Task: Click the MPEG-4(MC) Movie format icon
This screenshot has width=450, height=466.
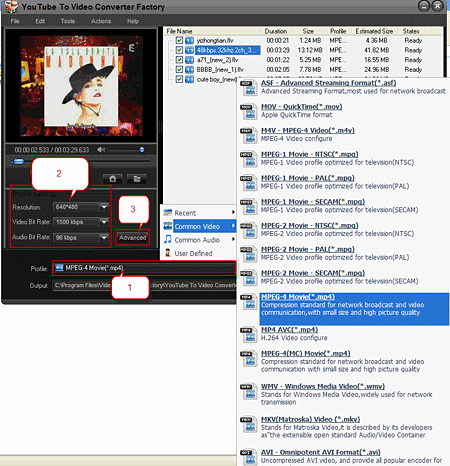Action: click(x=249, y=358)
